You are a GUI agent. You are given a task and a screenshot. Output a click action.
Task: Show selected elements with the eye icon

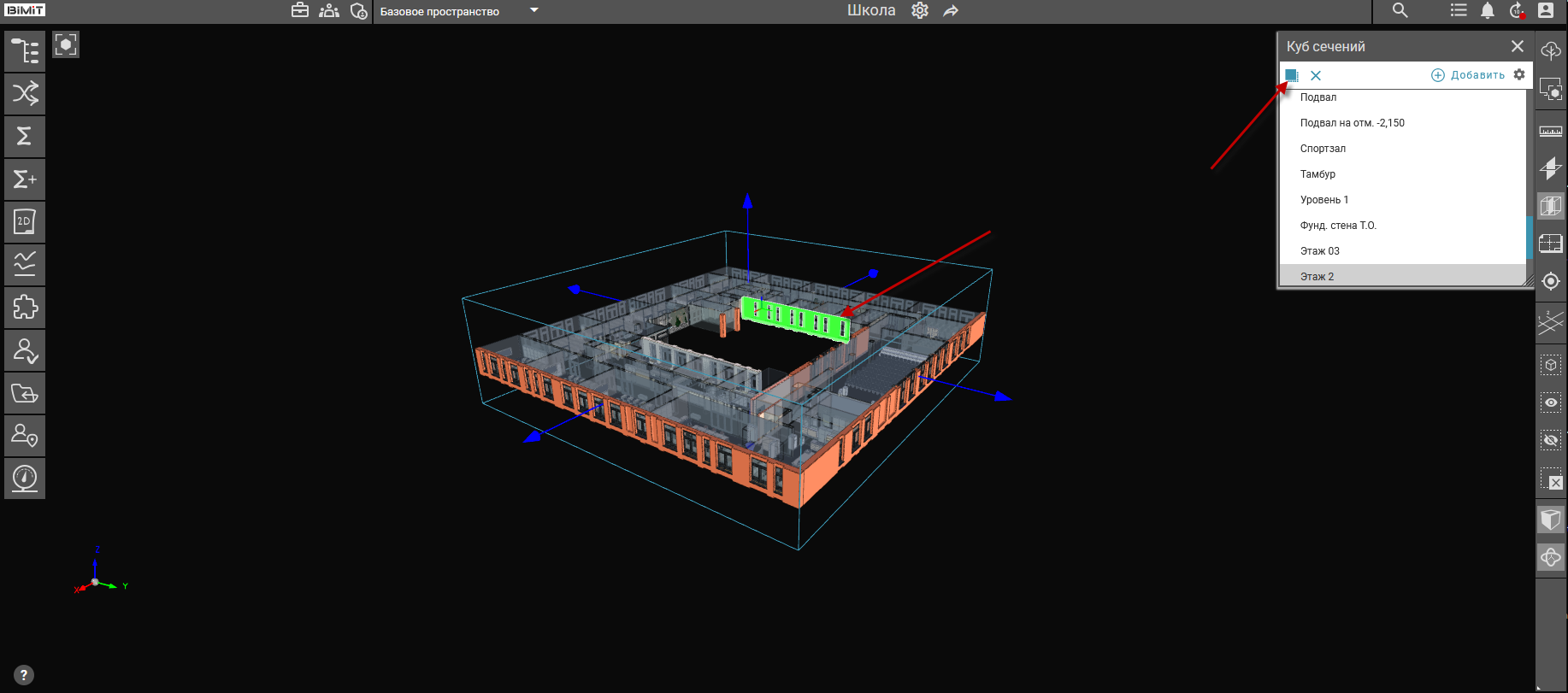point(1551,402)
